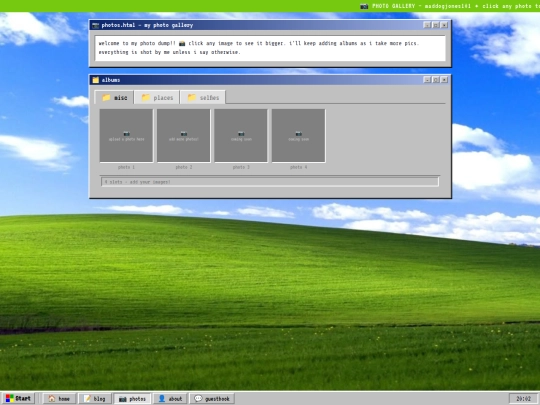Open the photo 4 coming soon thumbnail
This screenshot has width=540, height=405.
click(299, 136)
